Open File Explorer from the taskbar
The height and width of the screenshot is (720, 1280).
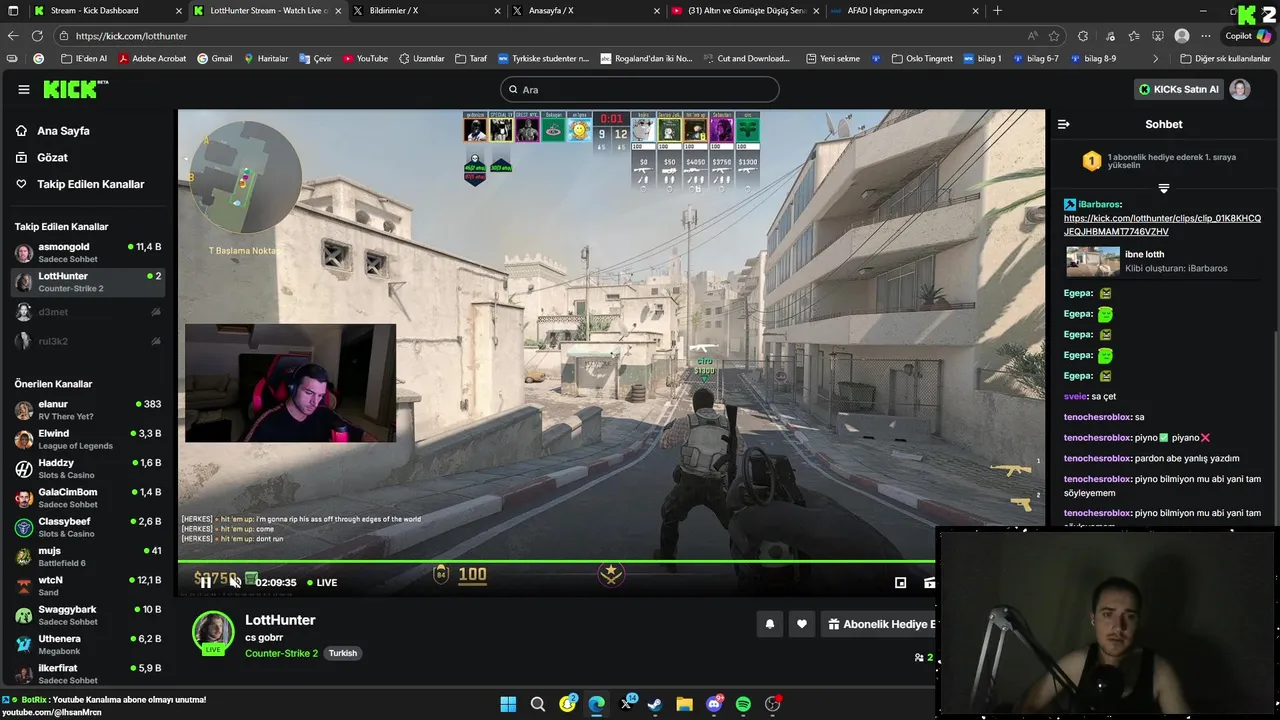coord(684,704)
